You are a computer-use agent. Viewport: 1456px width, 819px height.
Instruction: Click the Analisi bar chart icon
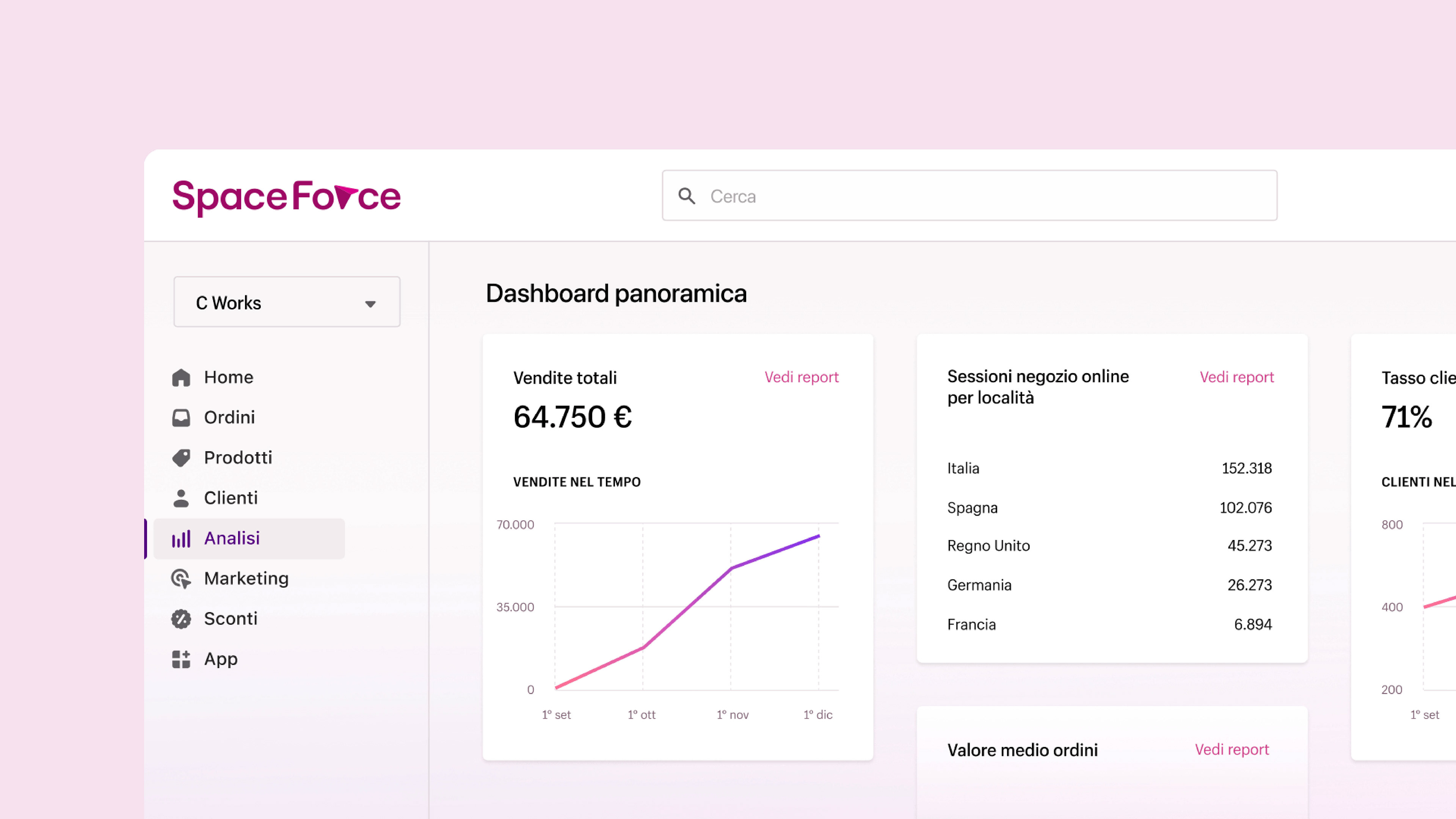181,539
